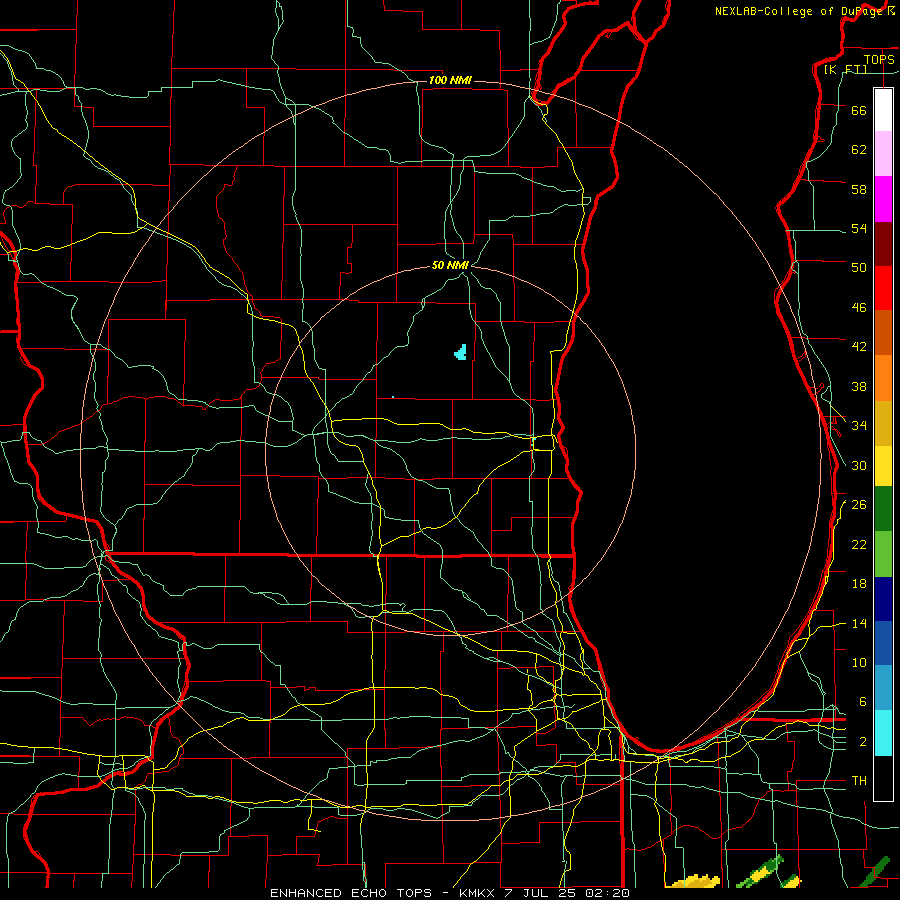Screen dimensions: 900x900
Task: Click the "02:20" time stamp
Action: [607, 893]
